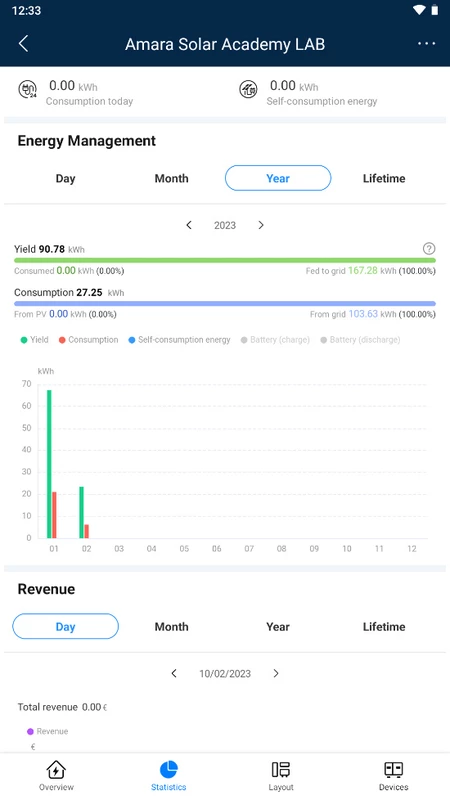Switch Energy Management to Lifetime view

pyautogui.click(x=384, y=179)
